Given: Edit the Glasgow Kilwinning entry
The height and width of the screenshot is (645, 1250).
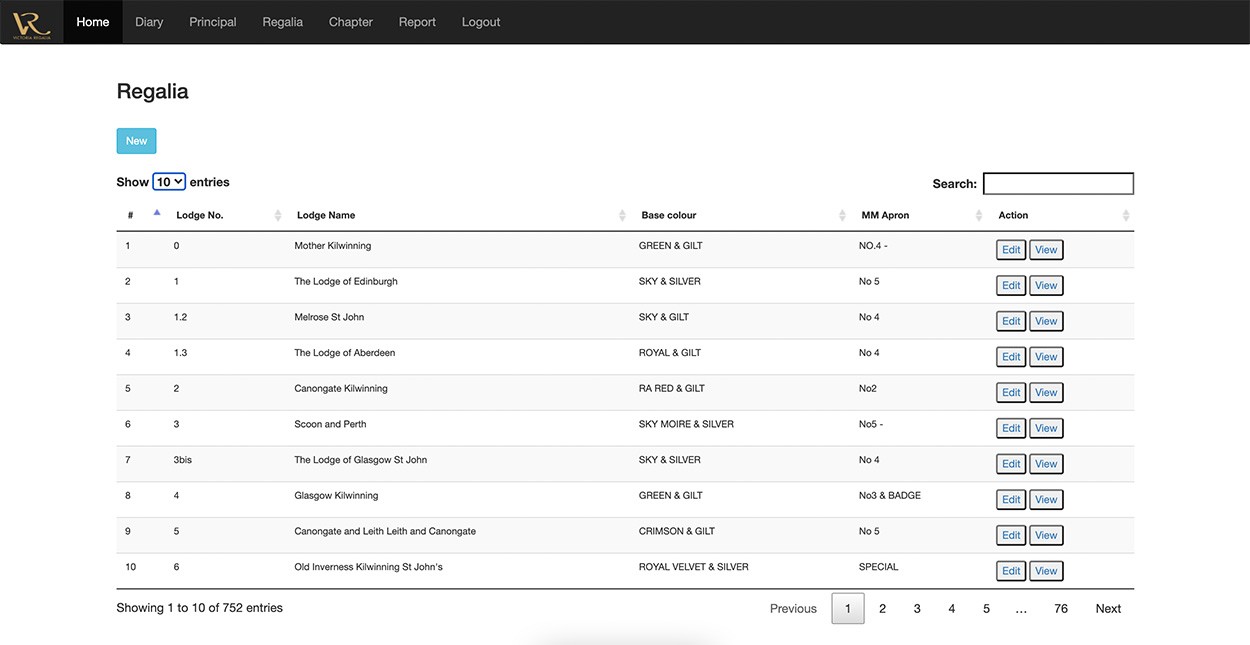Looking at the screenshot, I should [1011, 500].
